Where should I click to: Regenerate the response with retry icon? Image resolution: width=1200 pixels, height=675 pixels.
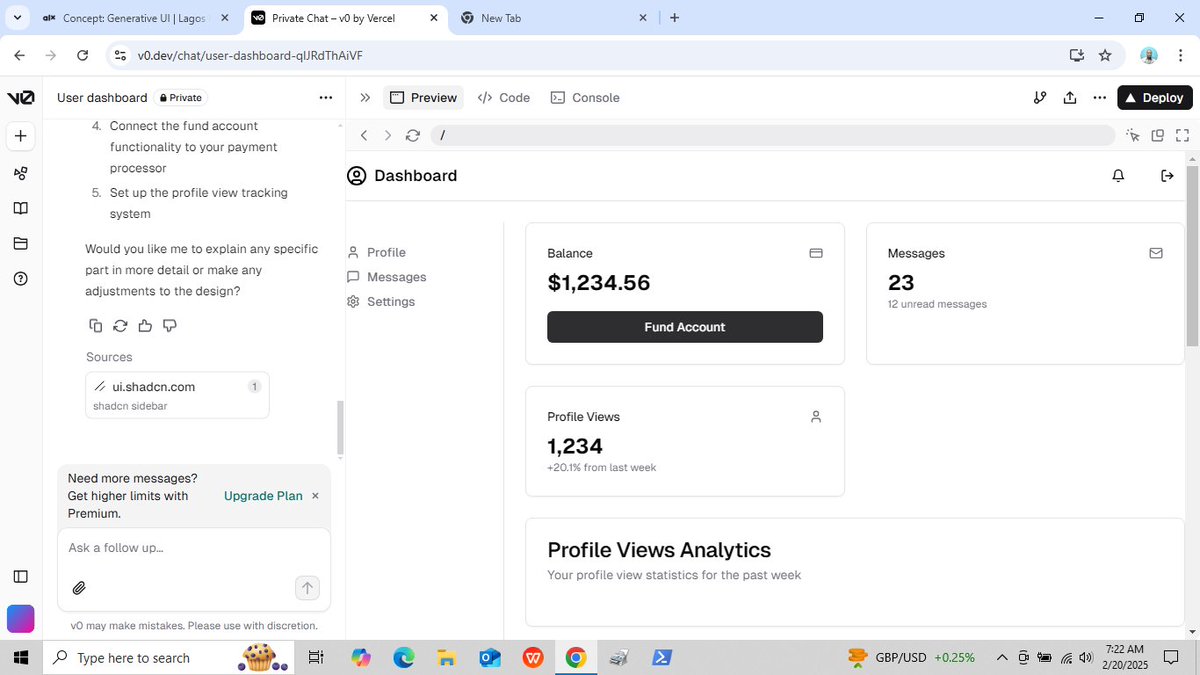click(x=120, y=325)
